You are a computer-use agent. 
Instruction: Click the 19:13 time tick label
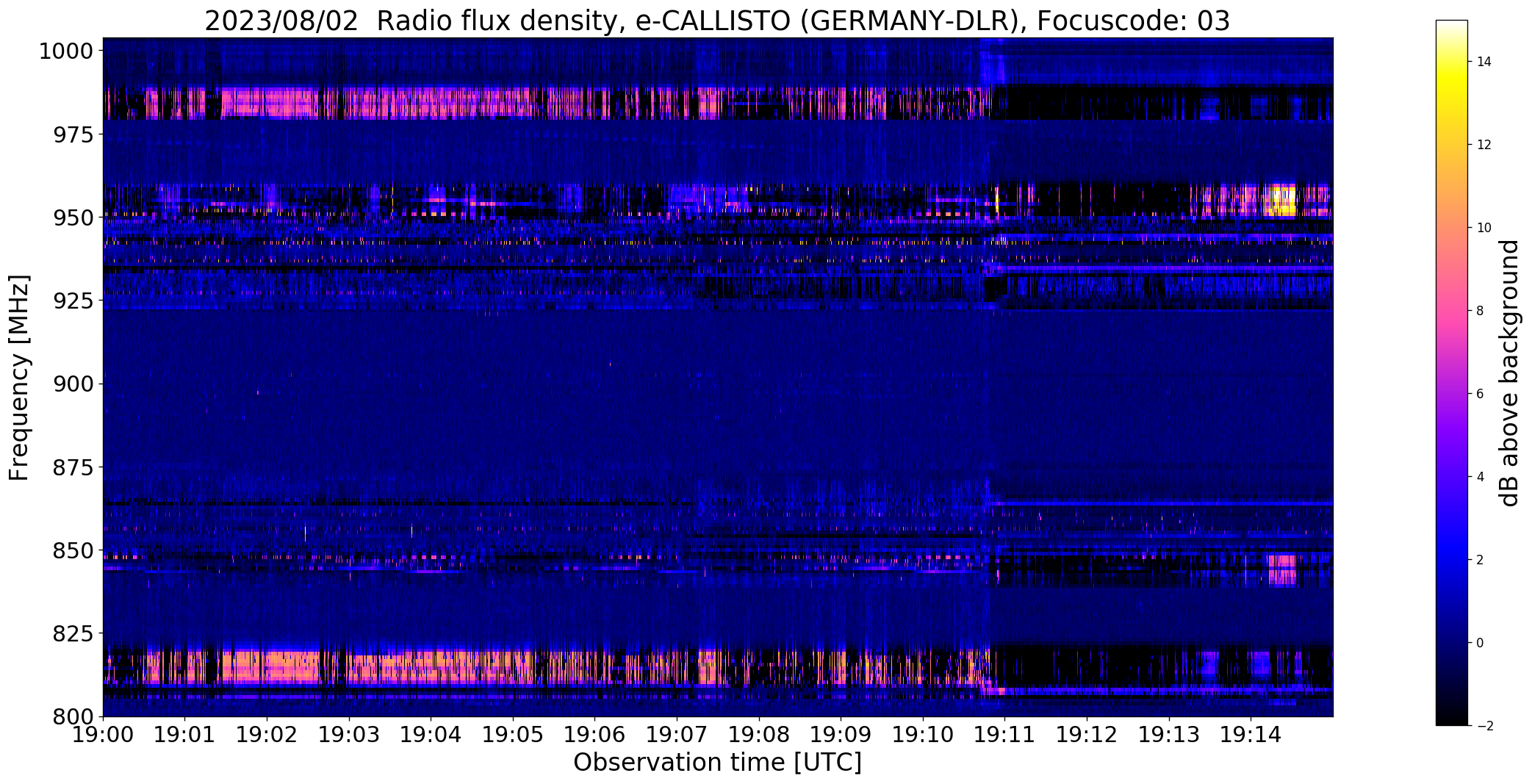pos(1169,734)
